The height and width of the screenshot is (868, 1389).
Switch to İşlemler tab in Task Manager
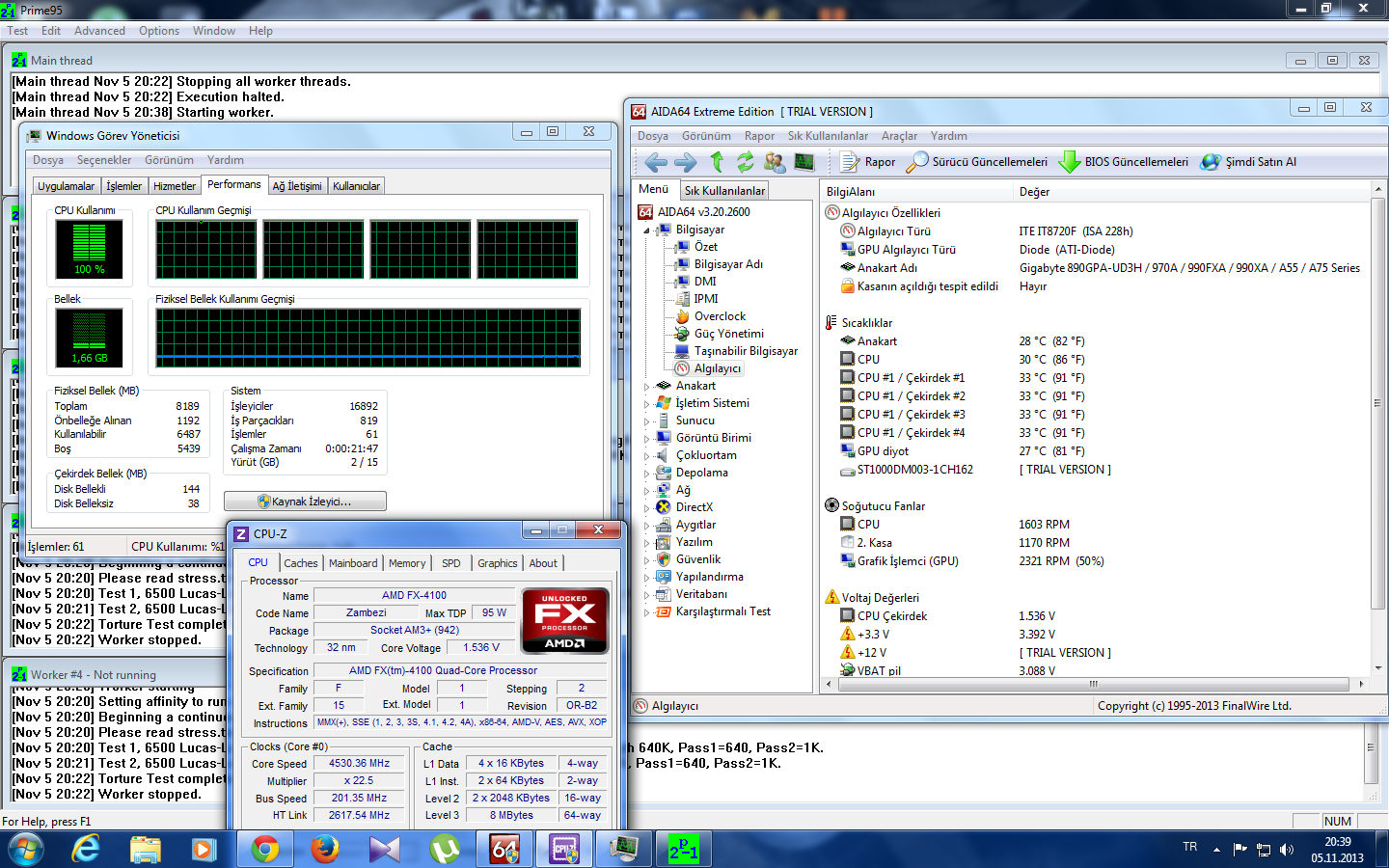coord(124,186)
